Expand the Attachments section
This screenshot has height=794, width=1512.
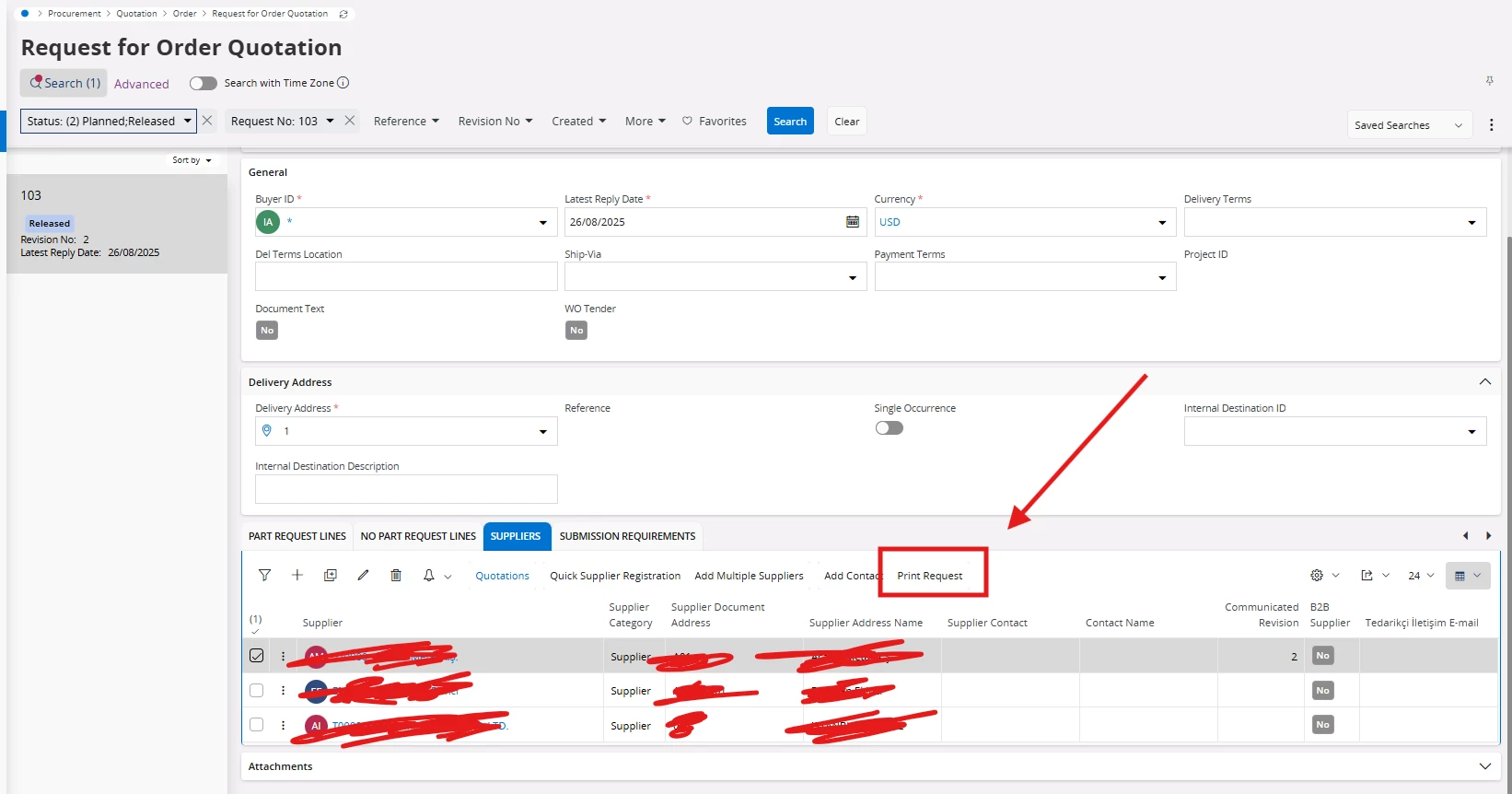pyautogui.click(x=1484, y=766)
